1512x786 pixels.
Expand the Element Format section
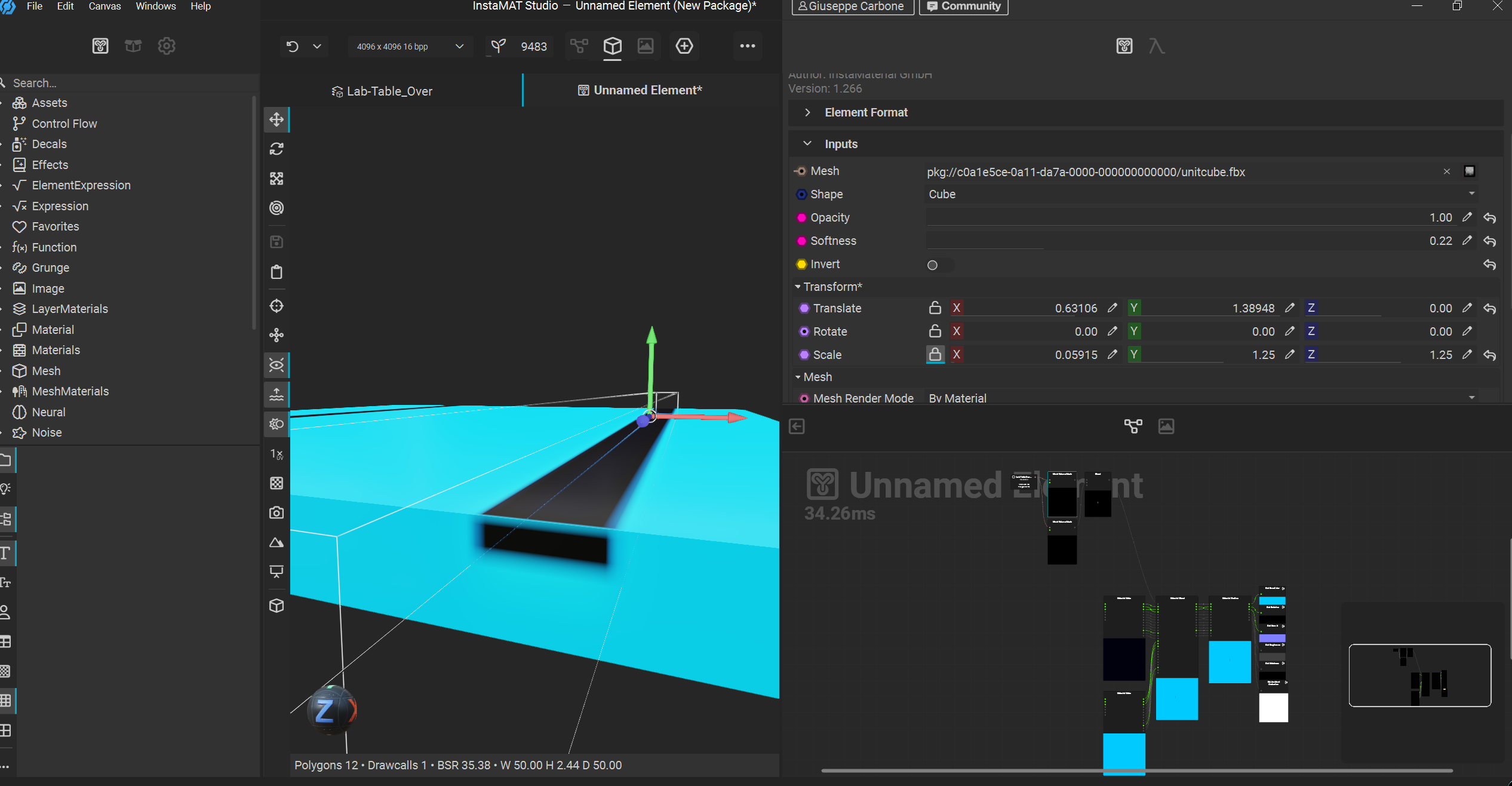click(x=807, y=112)
